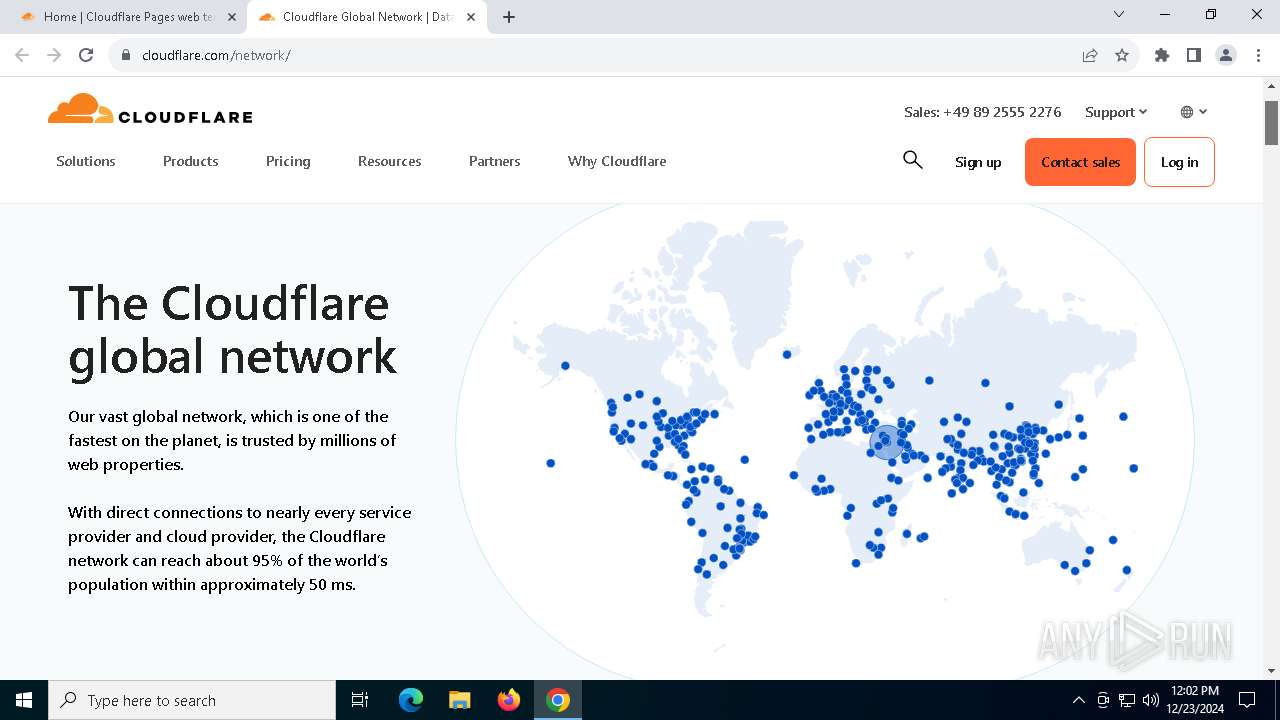Image resolution: width=1280 pixels, height=720 pixels.
Task: Bookmark this page with the star
Action: pyautogui.click(x=1122, y=55)
